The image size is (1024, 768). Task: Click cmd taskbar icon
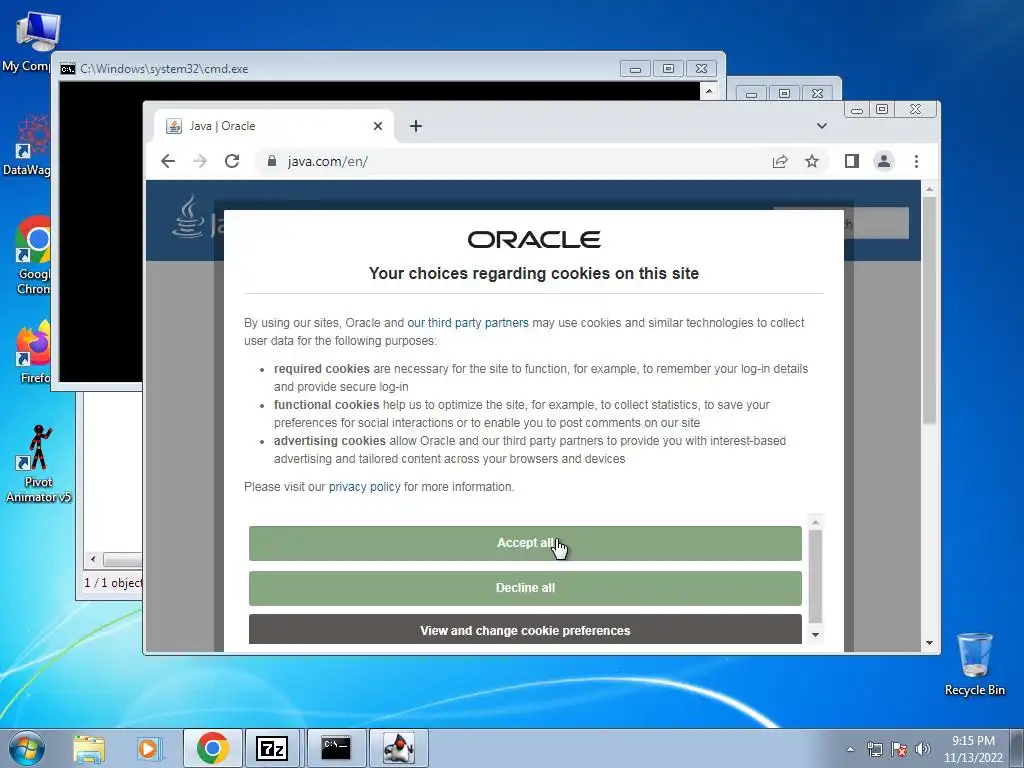coord(336,748)
